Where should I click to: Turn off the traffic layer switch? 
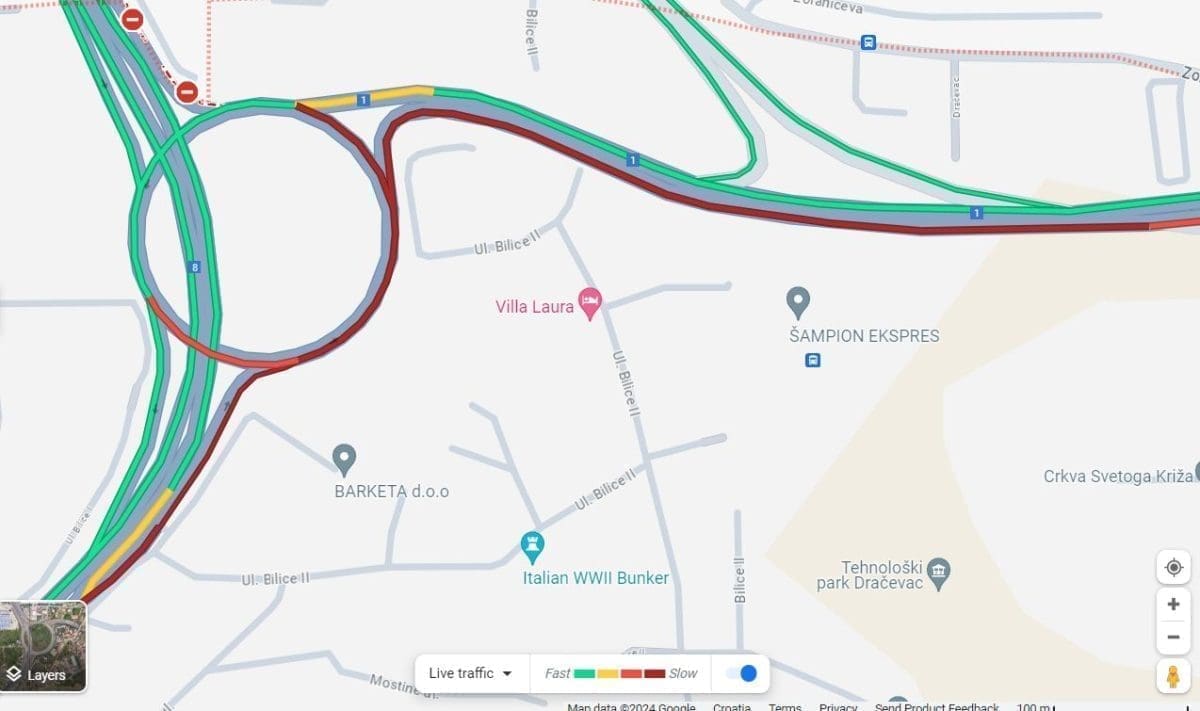pos(741,673)
